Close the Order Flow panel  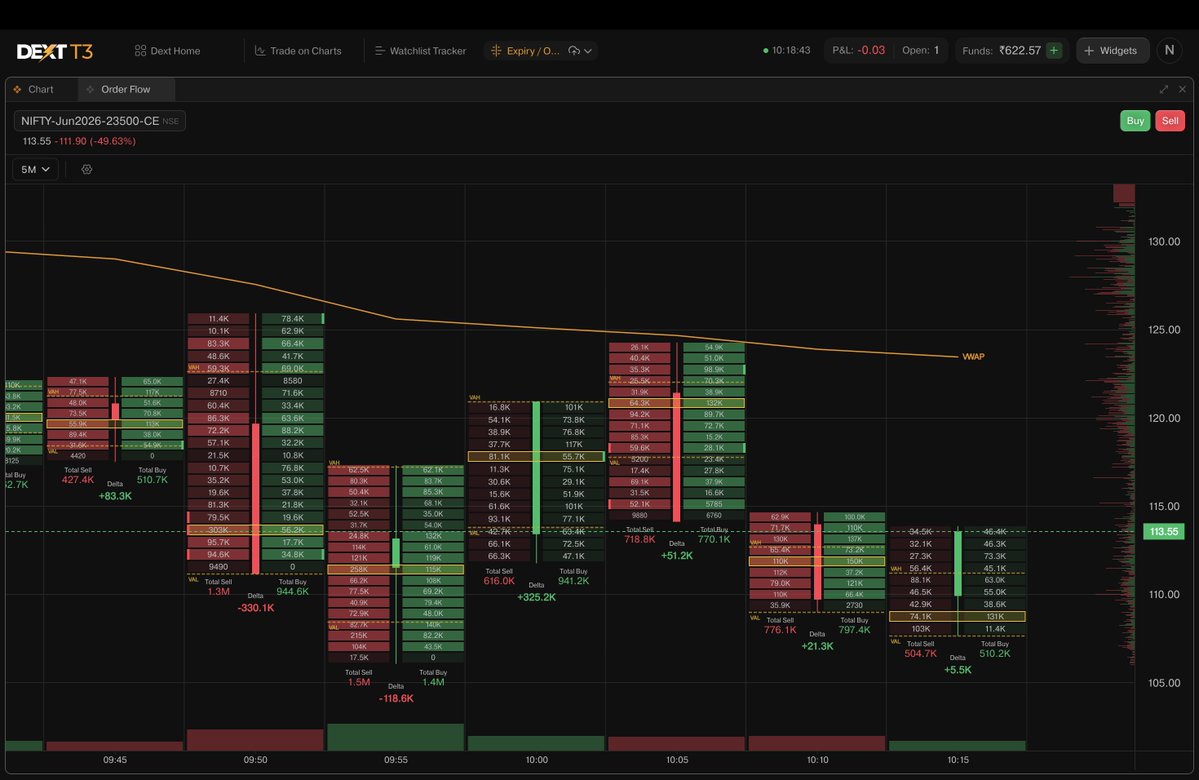coord(1182,89)
